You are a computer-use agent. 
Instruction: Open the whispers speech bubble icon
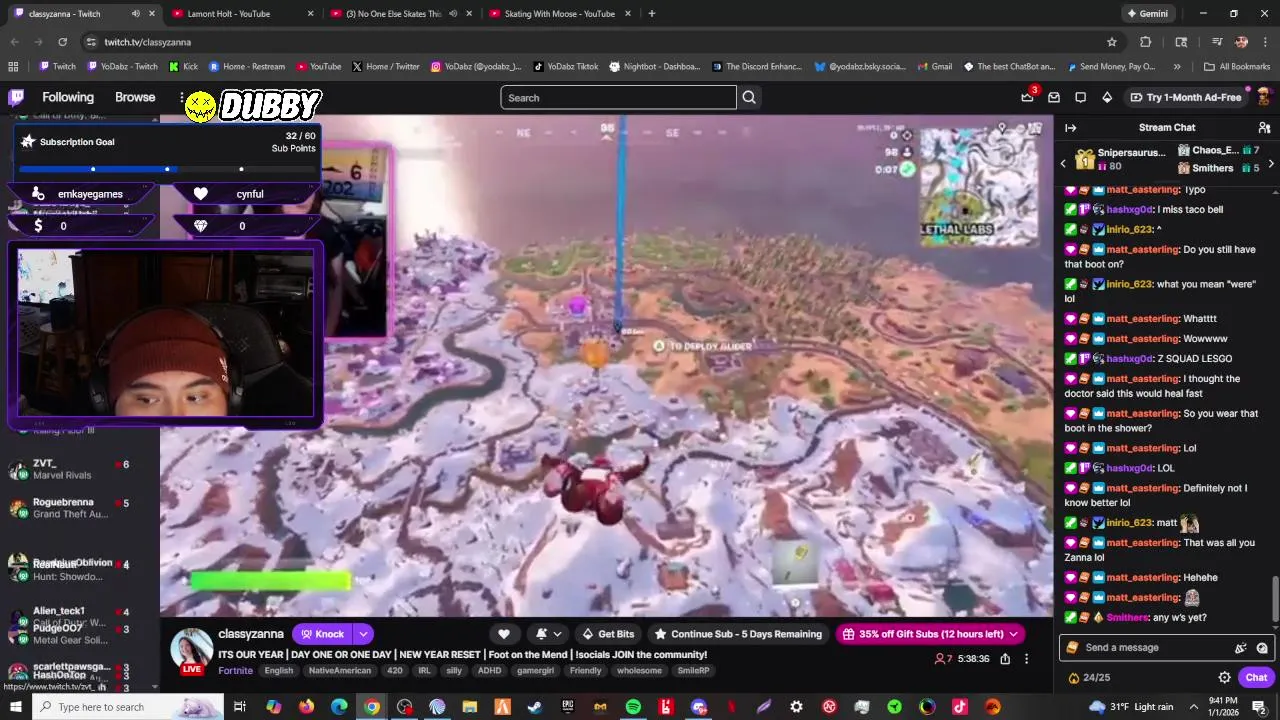pos(1080,97)
